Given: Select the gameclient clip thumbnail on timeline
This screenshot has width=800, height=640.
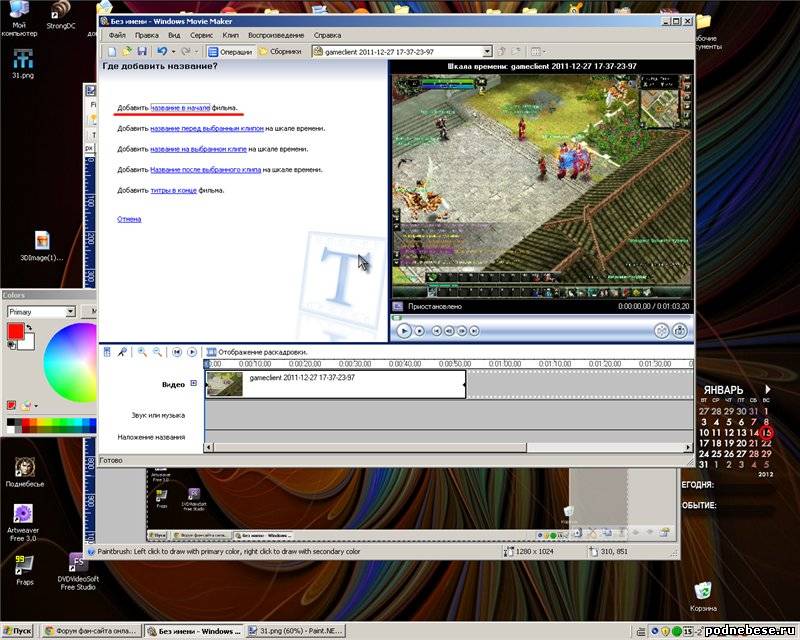Looking at the screenshot, I should click(x=224, y=384).
